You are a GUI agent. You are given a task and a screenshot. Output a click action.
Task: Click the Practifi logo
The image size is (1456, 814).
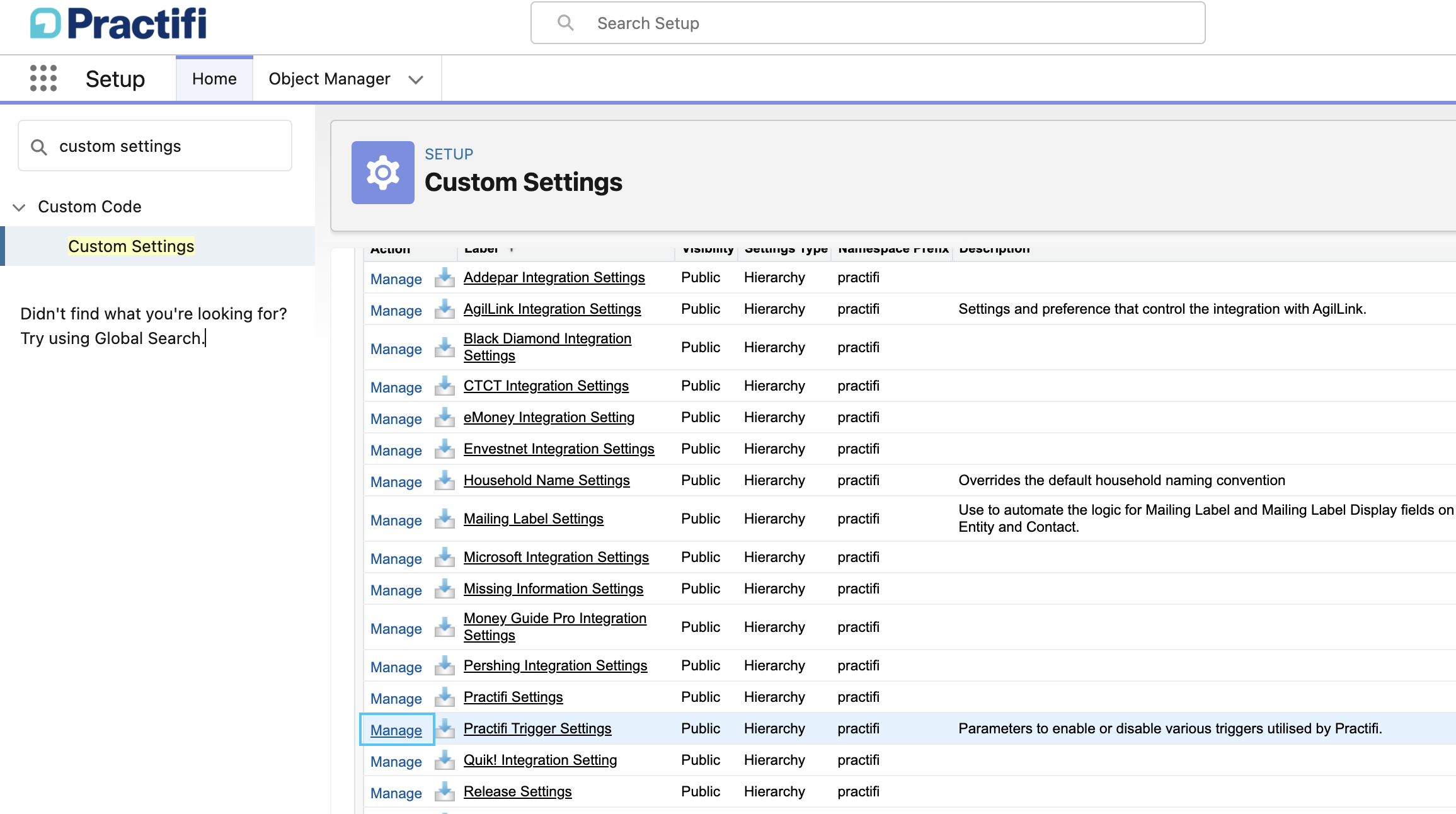click(x=118, y=23)
